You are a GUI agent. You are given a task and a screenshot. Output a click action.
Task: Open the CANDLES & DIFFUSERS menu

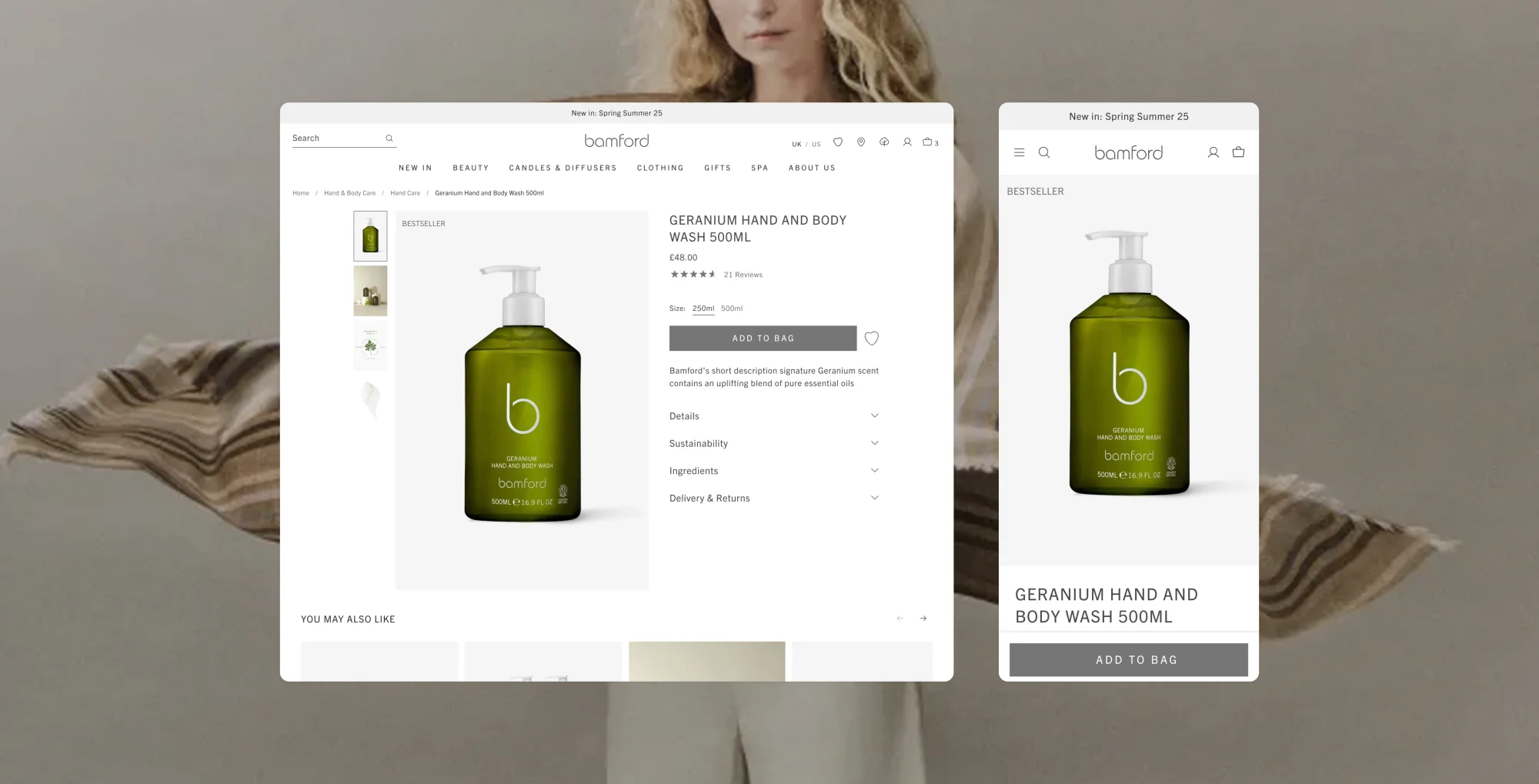563,168
